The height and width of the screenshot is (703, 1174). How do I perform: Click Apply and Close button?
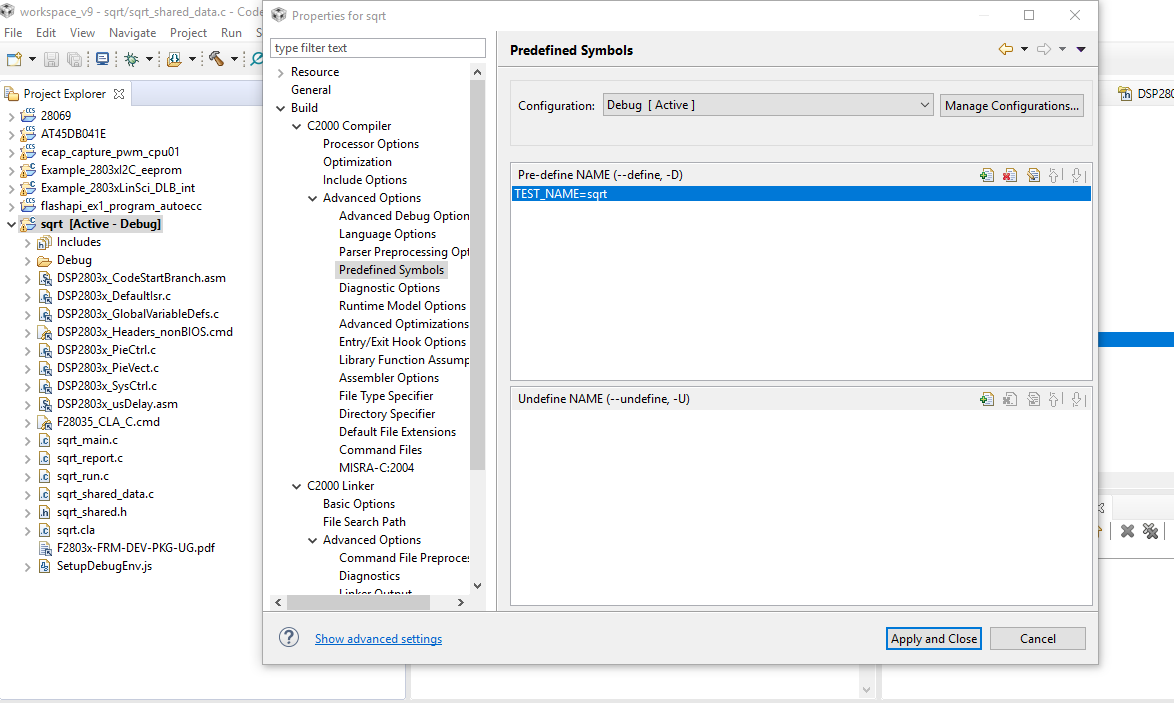[934, 639]
